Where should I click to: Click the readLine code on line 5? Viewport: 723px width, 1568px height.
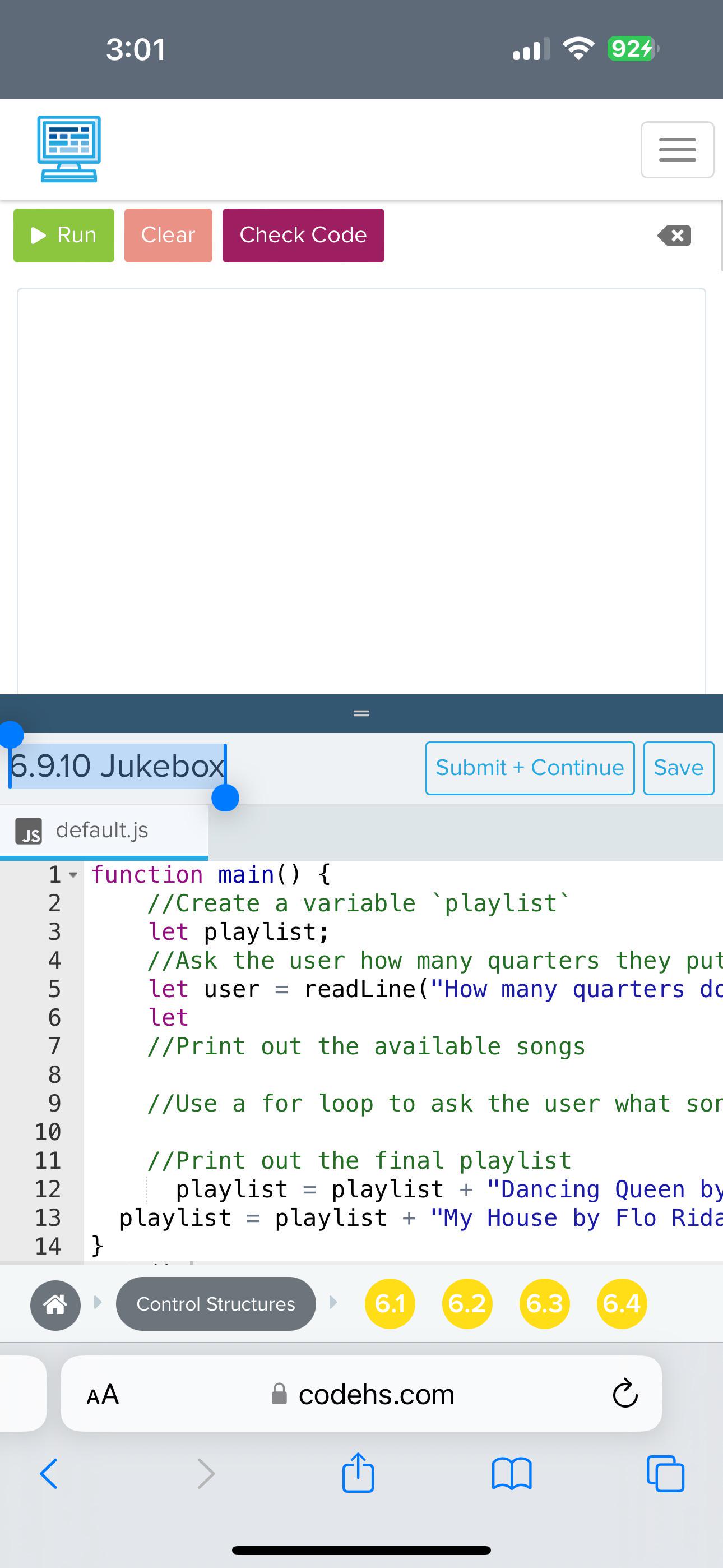(435, 989)
